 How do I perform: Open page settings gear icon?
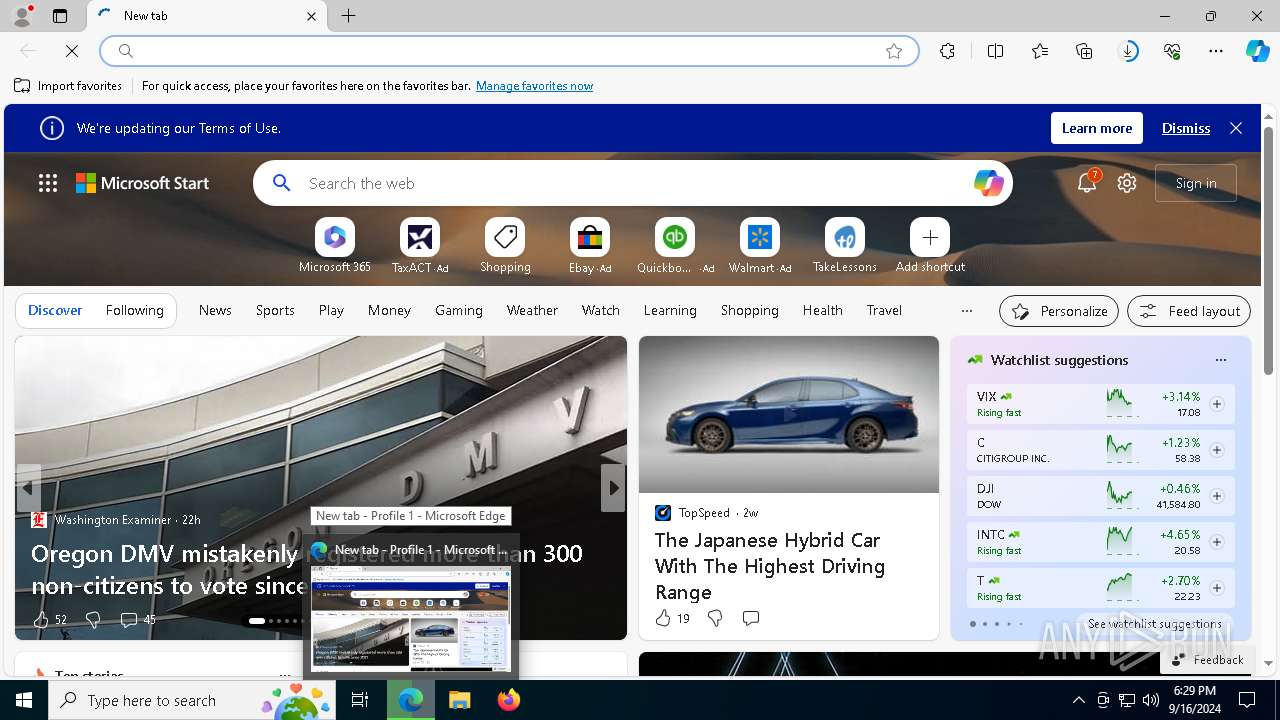[x=1127, y=183]
